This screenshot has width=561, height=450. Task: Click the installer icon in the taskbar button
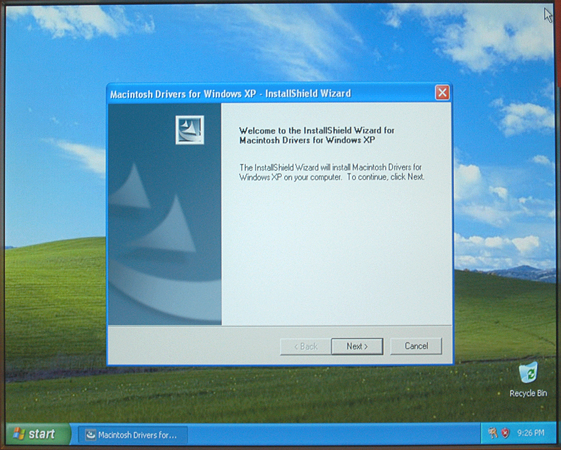pyautogui.click(x=91, y=435)
